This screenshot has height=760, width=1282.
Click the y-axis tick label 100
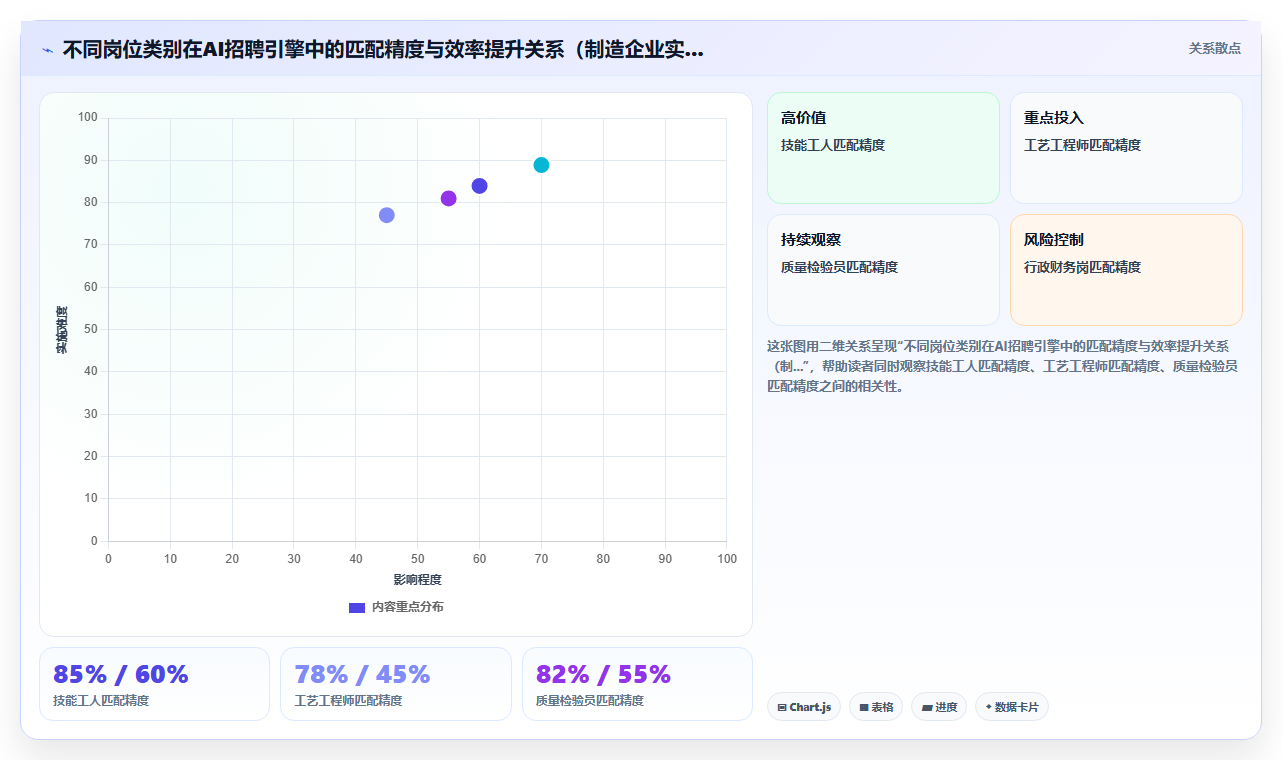[x=88, y=118]
